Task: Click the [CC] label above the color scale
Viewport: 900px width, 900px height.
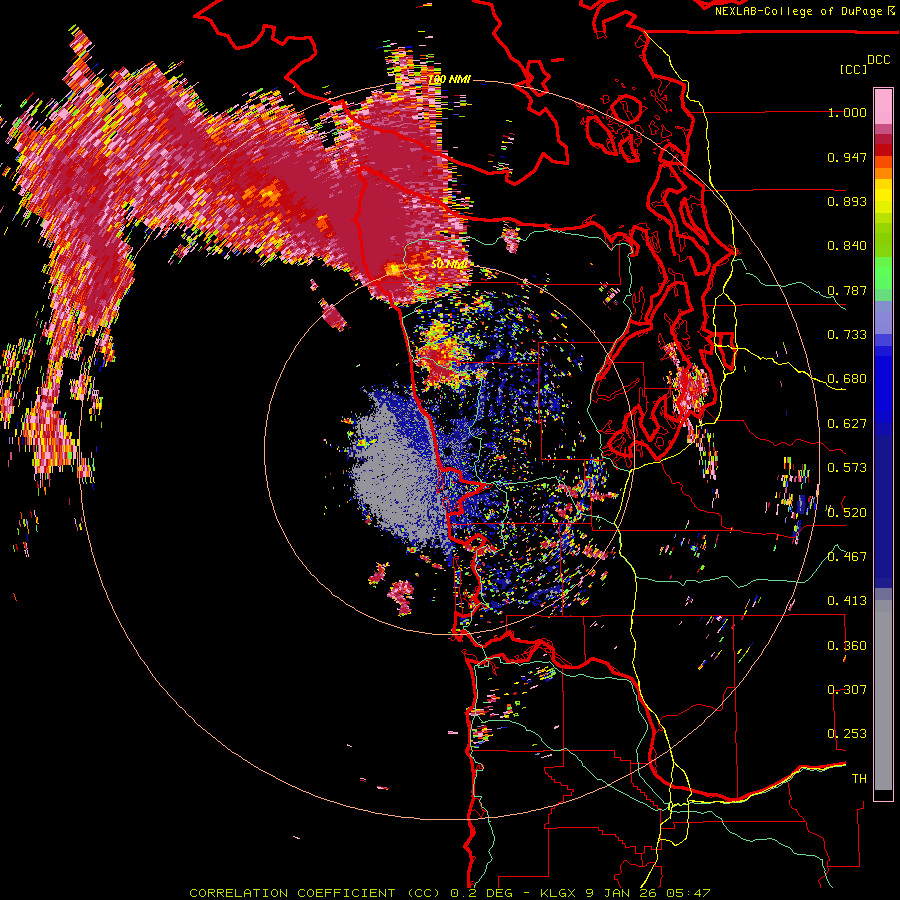Action: (853, 69)
